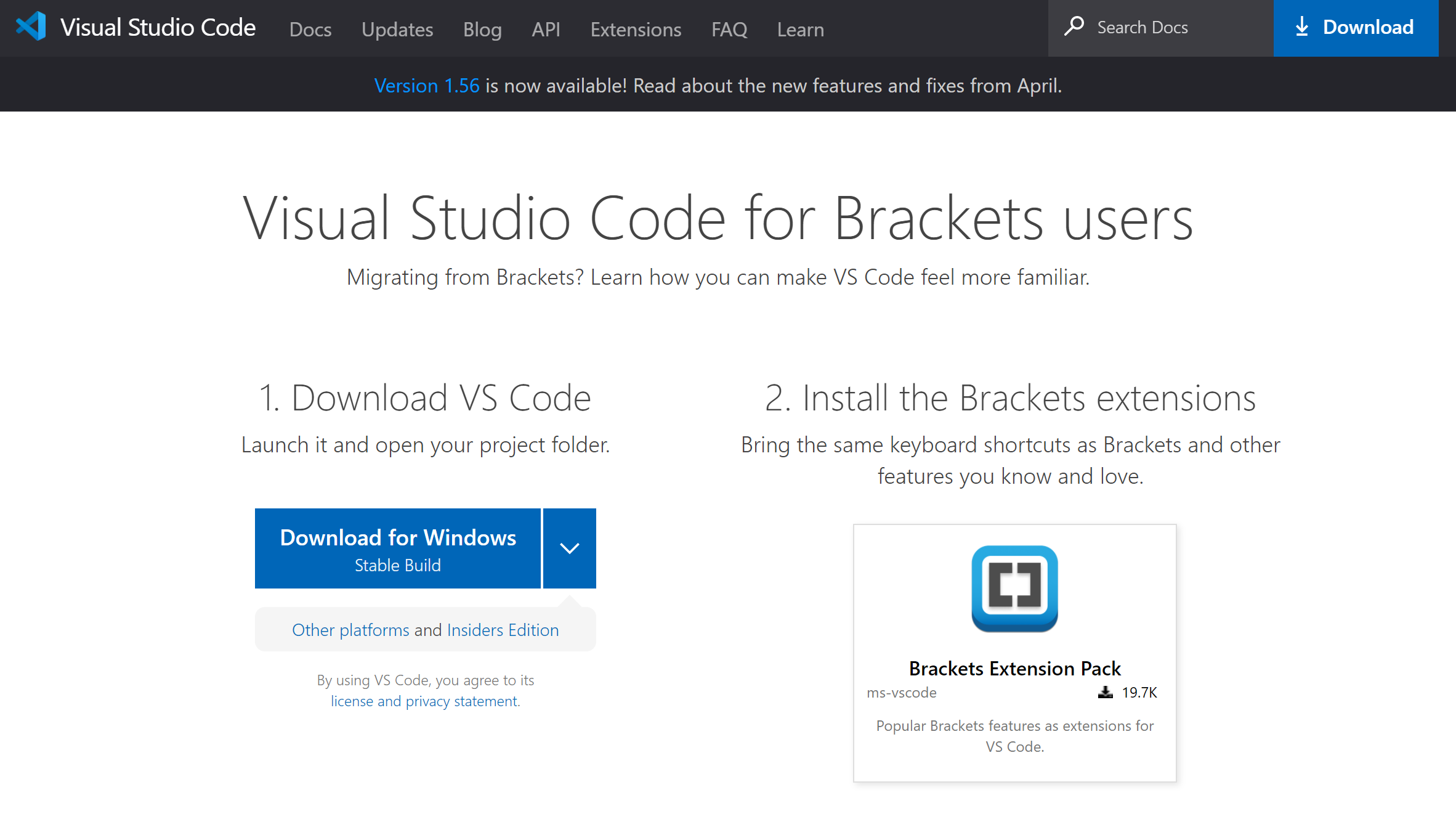Click the search magnifier icon

(1074, 26)
